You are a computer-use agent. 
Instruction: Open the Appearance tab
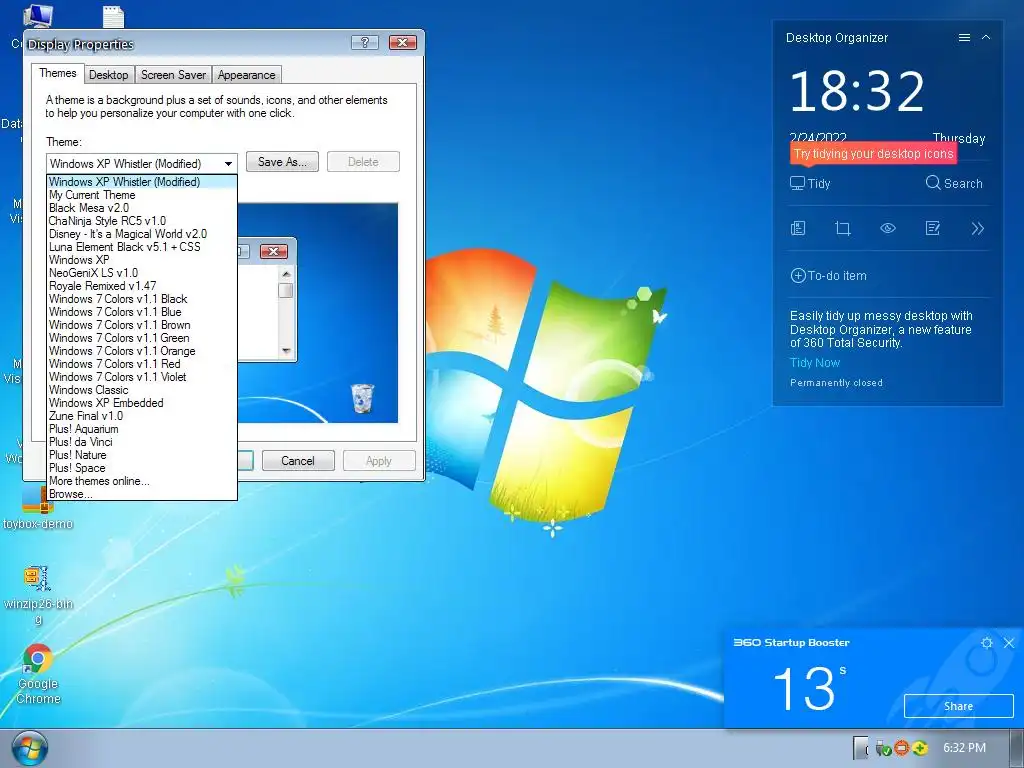pyautogui.click(x=247, y=75)
